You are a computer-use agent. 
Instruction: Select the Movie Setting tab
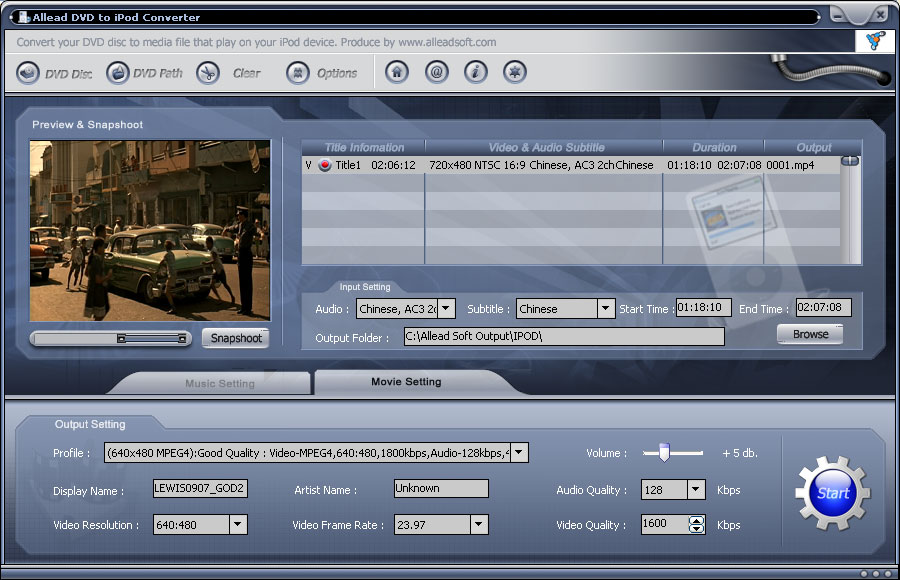[x=404, y=382]
